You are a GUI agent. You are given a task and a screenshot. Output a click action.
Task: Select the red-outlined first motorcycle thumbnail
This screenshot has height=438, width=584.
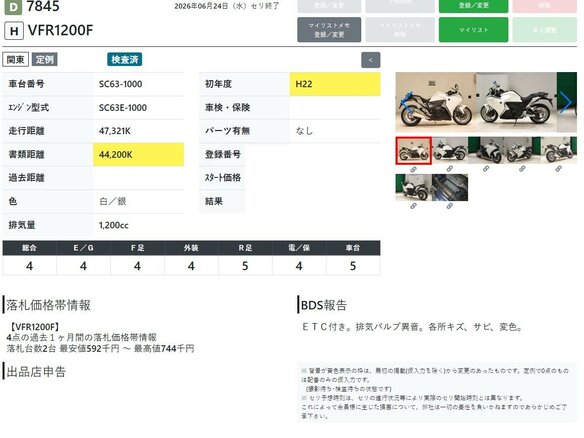click(413, 150)
